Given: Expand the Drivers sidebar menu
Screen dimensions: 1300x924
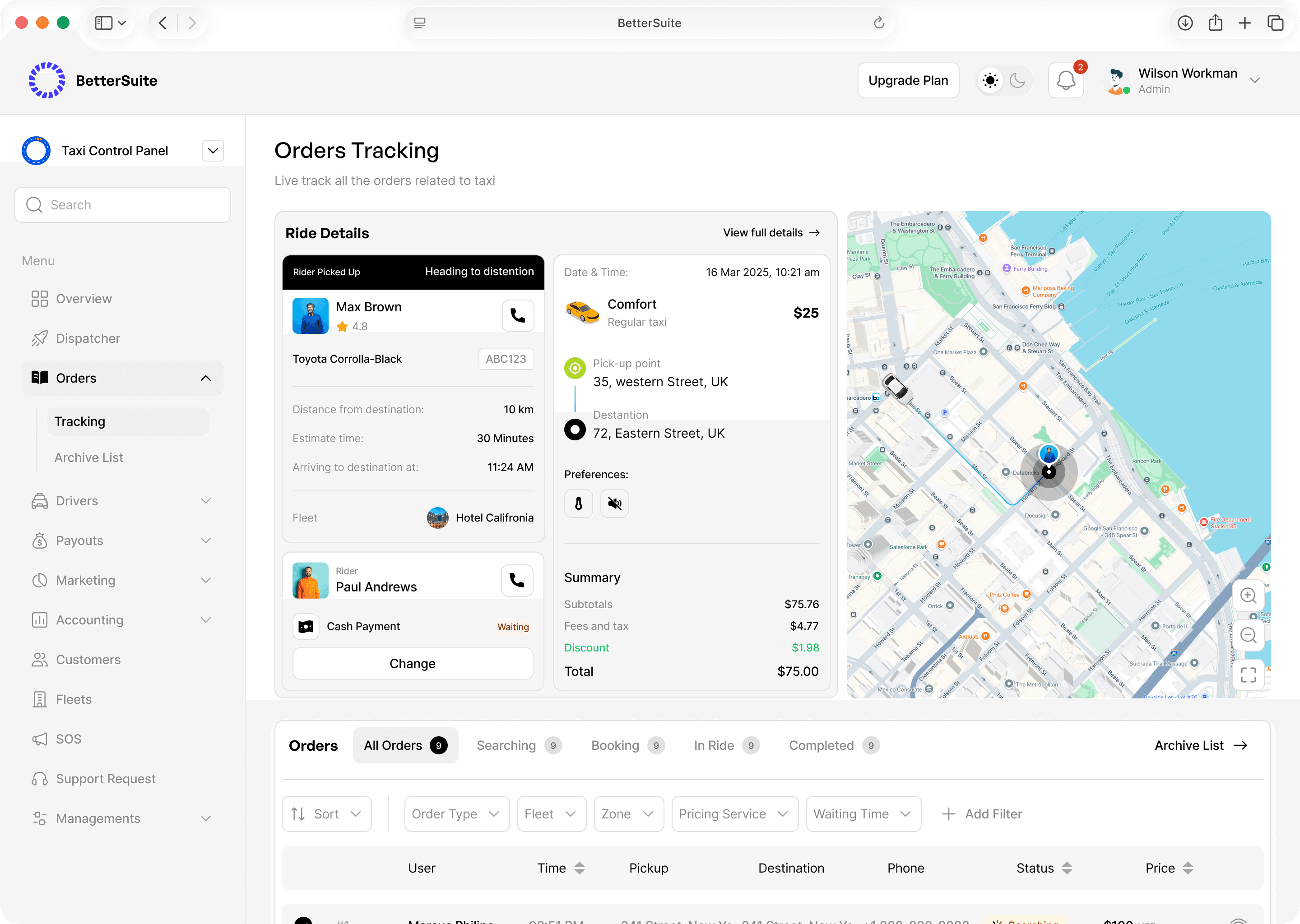Looking at the screenshot, I should pyautogui.click(x=205, y=500).
